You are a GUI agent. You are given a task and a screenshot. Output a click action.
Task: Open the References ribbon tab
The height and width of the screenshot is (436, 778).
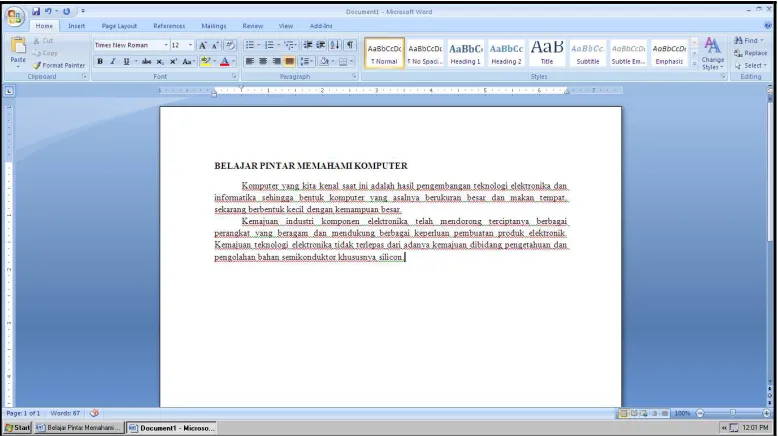tap(169, 26)
